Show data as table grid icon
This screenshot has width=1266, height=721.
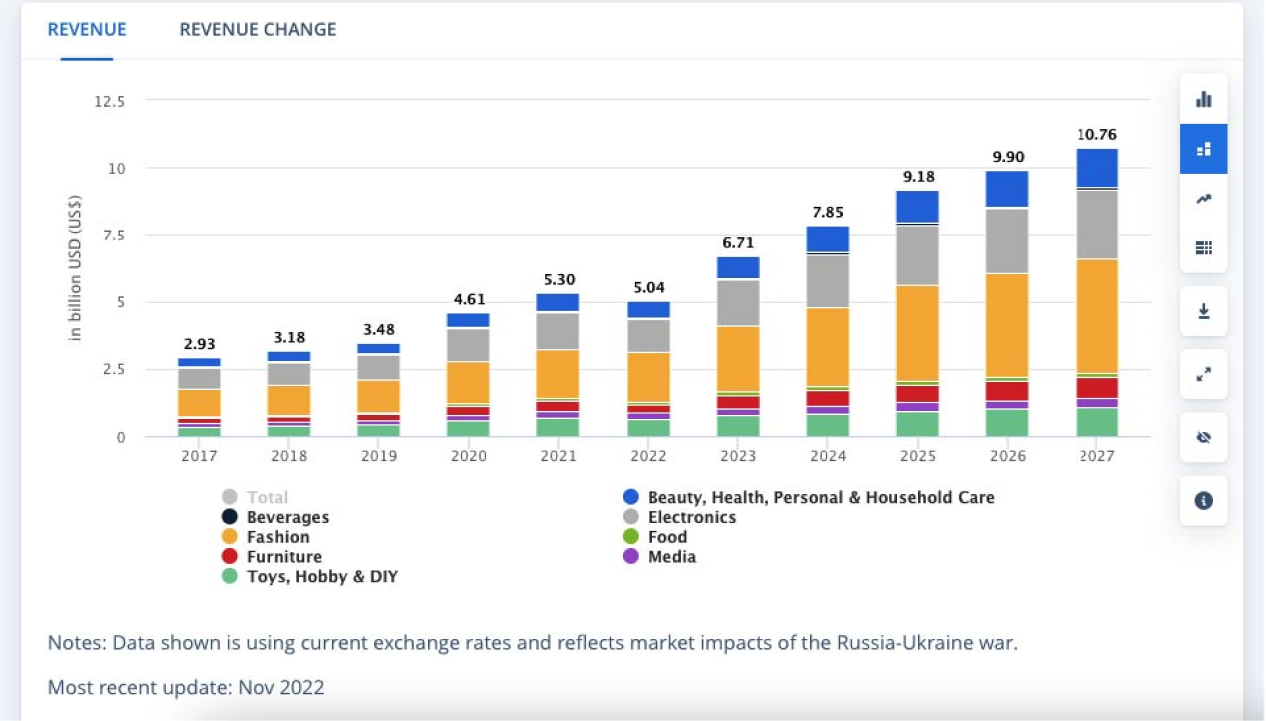pos(1203,248)
